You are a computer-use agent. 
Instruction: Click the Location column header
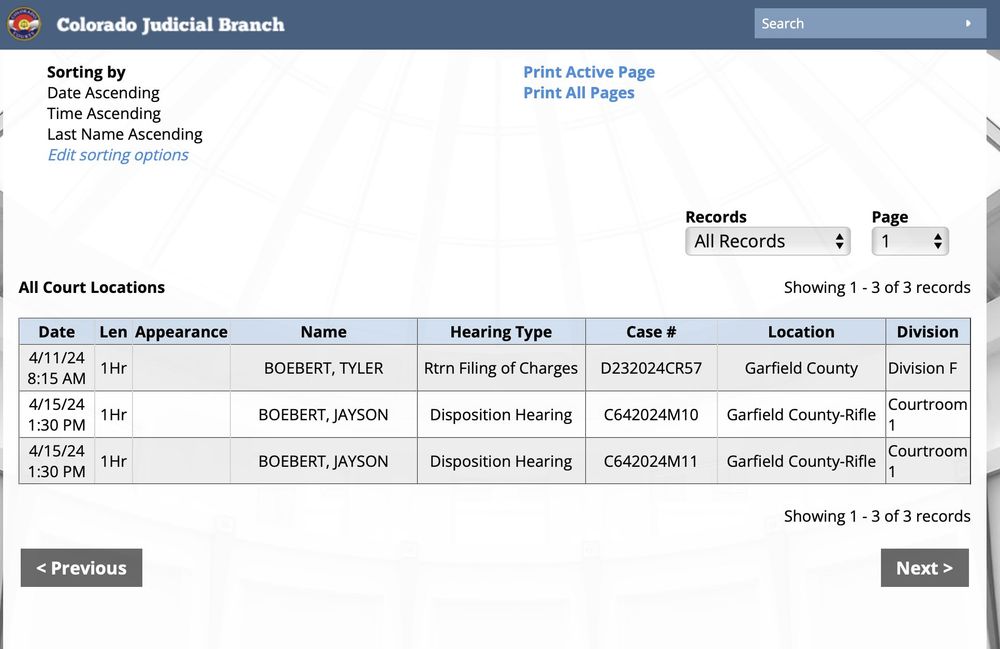pyautogui.click(x=801, y=332)
